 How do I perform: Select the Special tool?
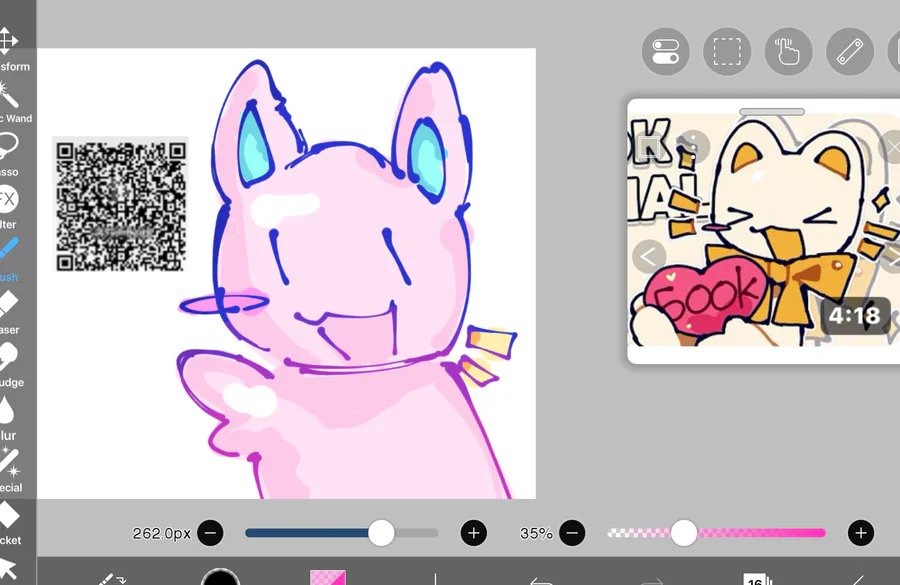[x=10, y=471]
